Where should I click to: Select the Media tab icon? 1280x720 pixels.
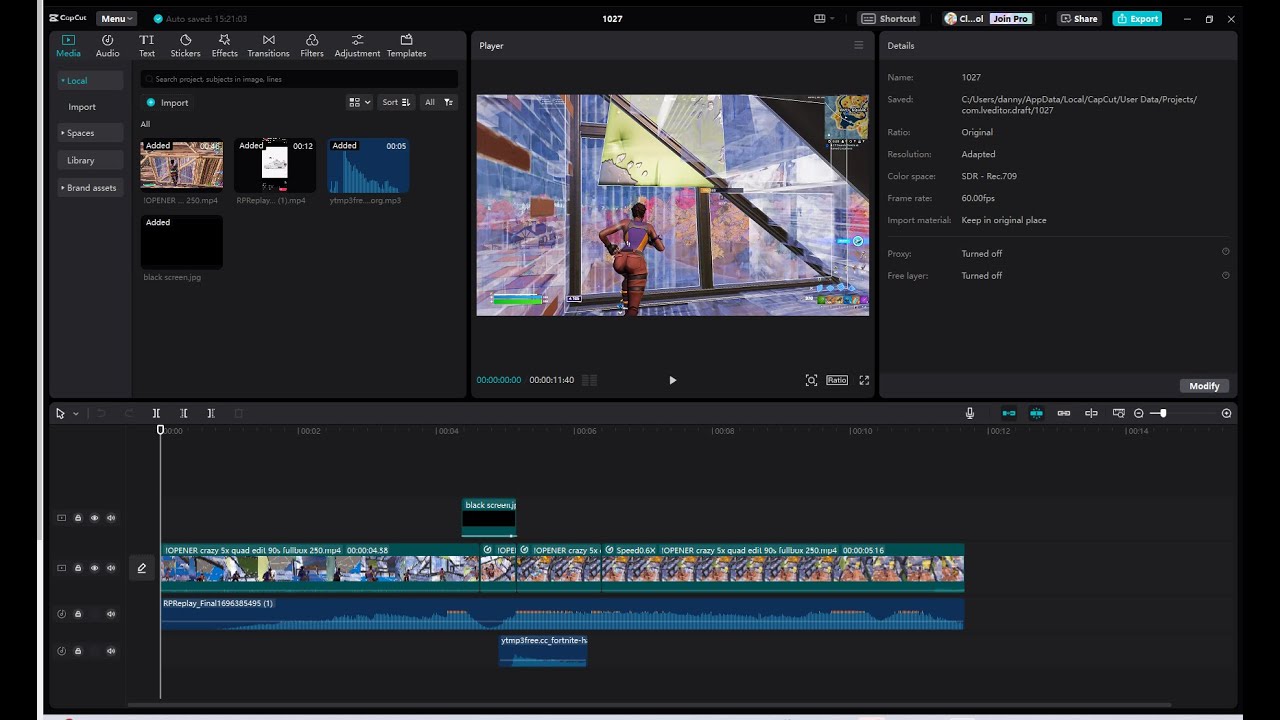click(68, 40)
